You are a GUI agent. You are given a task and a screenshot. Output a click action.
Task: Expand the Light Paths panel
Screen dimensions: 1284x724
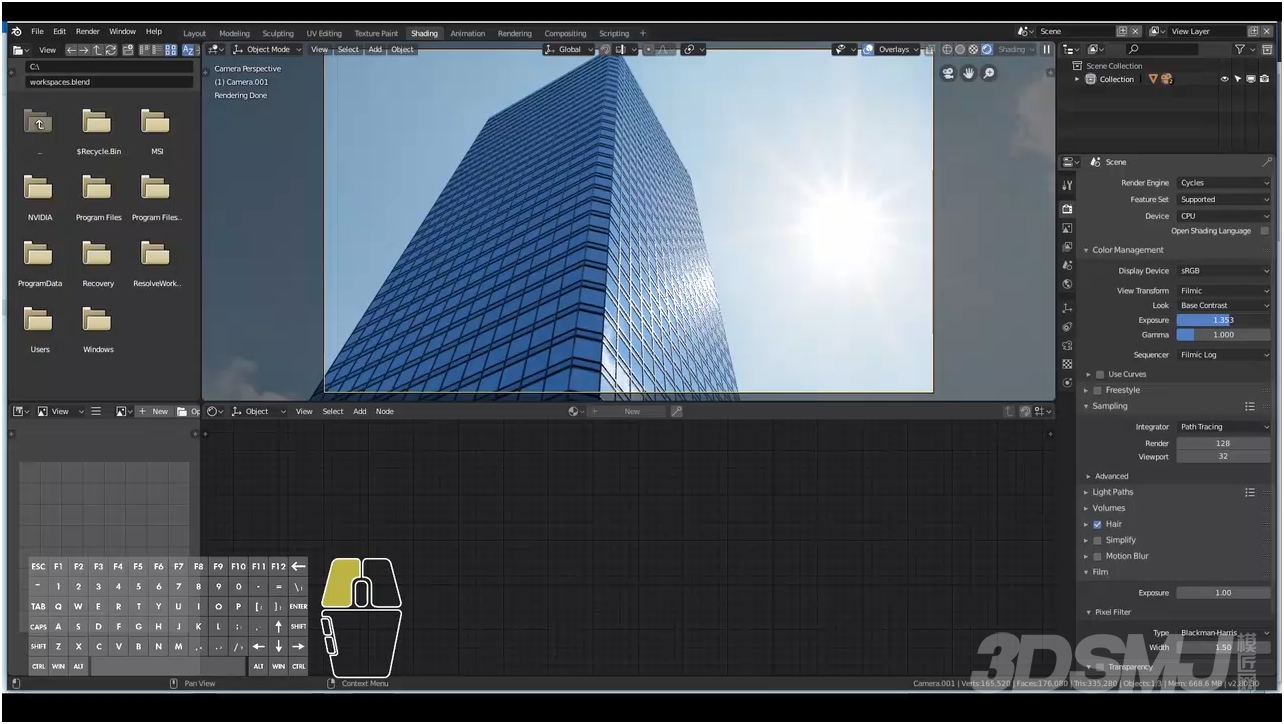[1112, 492]
